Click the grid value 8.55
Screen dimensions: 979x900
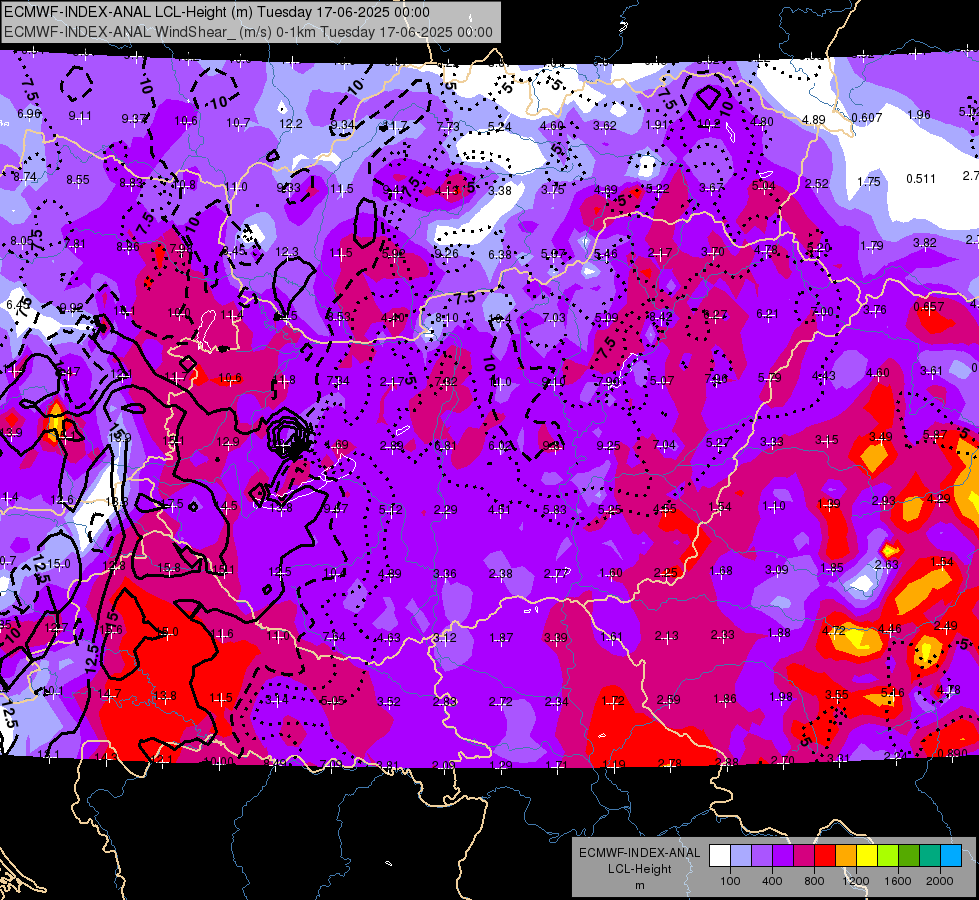click(x=78, y=179)
